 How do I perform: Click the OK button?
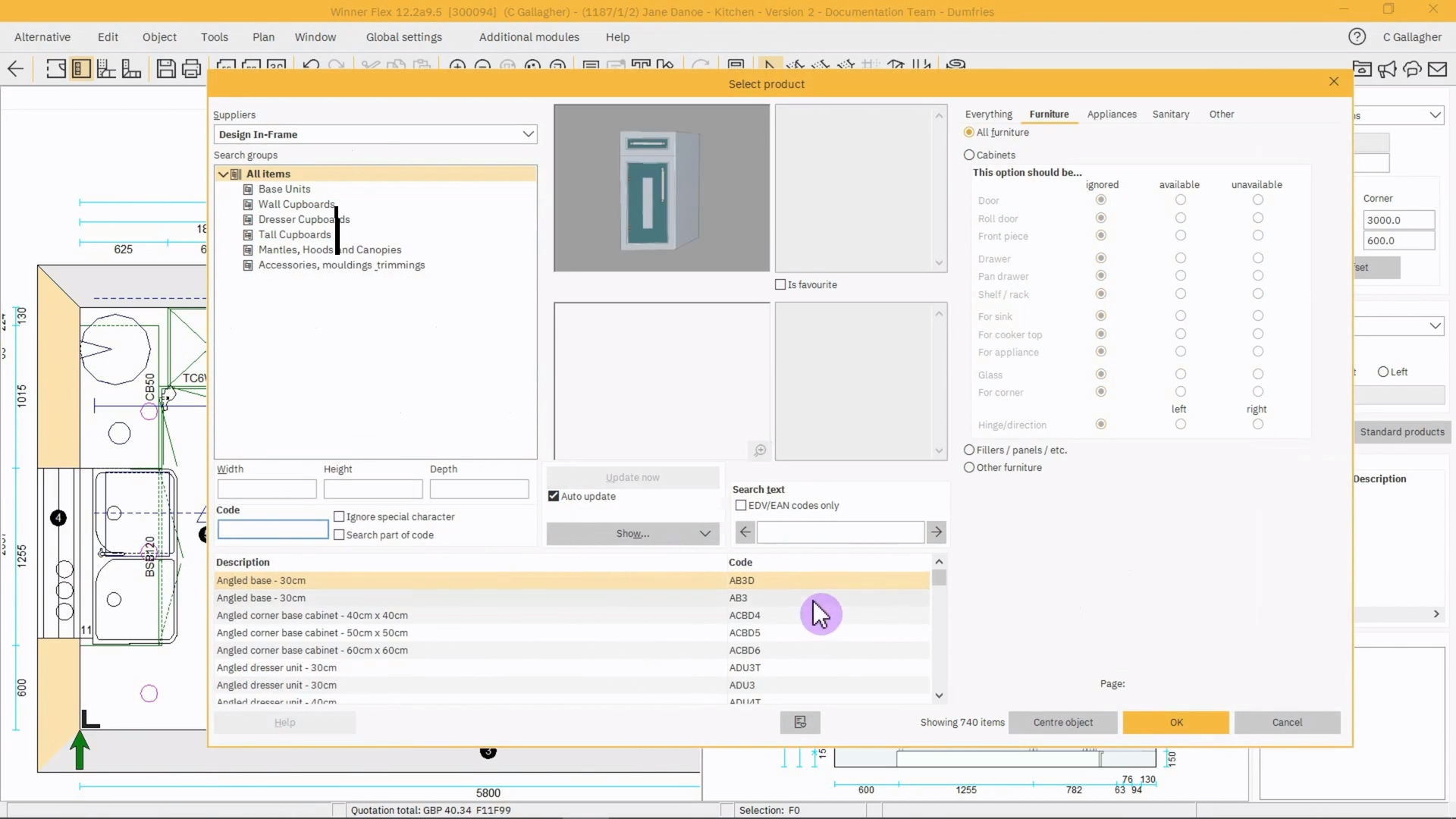pyautogui.click(x=1175, y=722)
